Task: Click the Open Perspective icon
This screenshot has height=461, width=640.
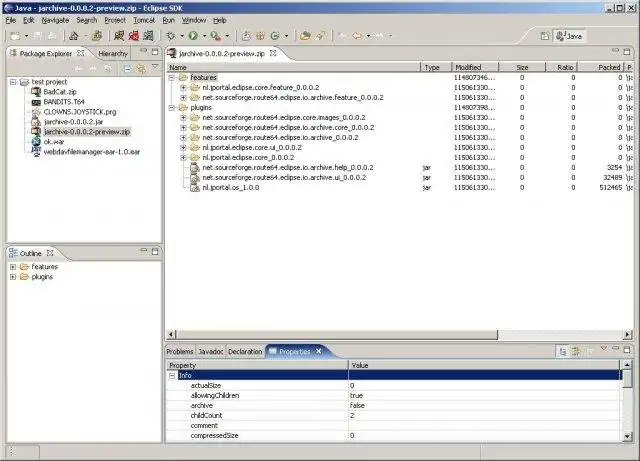Action: tap(545, 36)
